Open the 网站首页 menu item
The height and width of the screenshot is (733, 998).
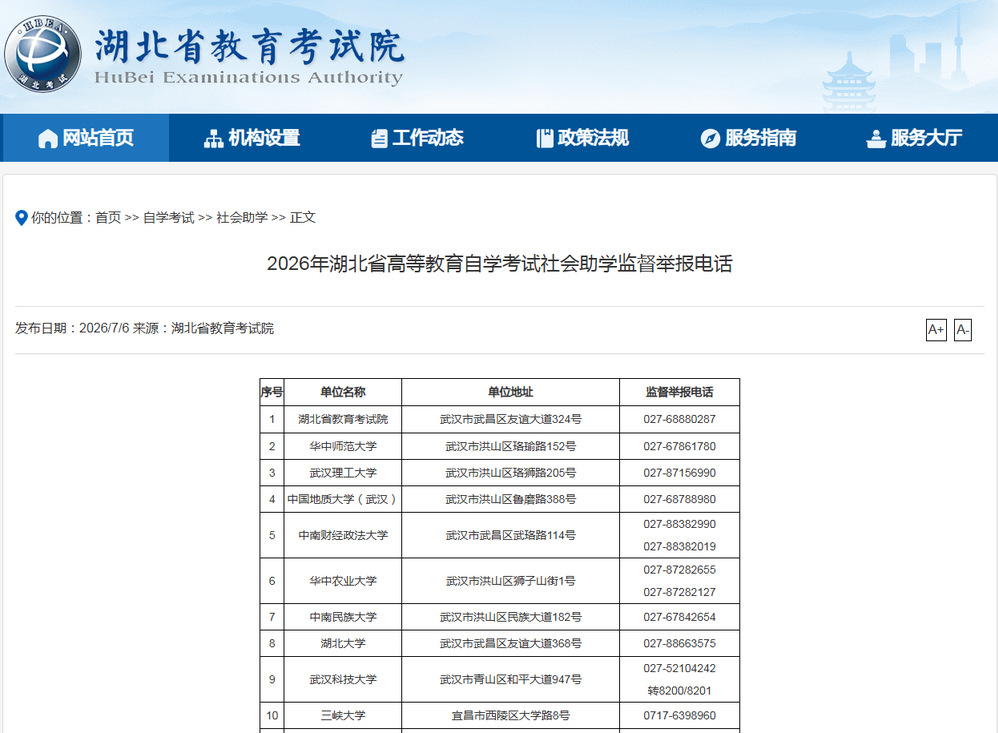click(86, 138)
